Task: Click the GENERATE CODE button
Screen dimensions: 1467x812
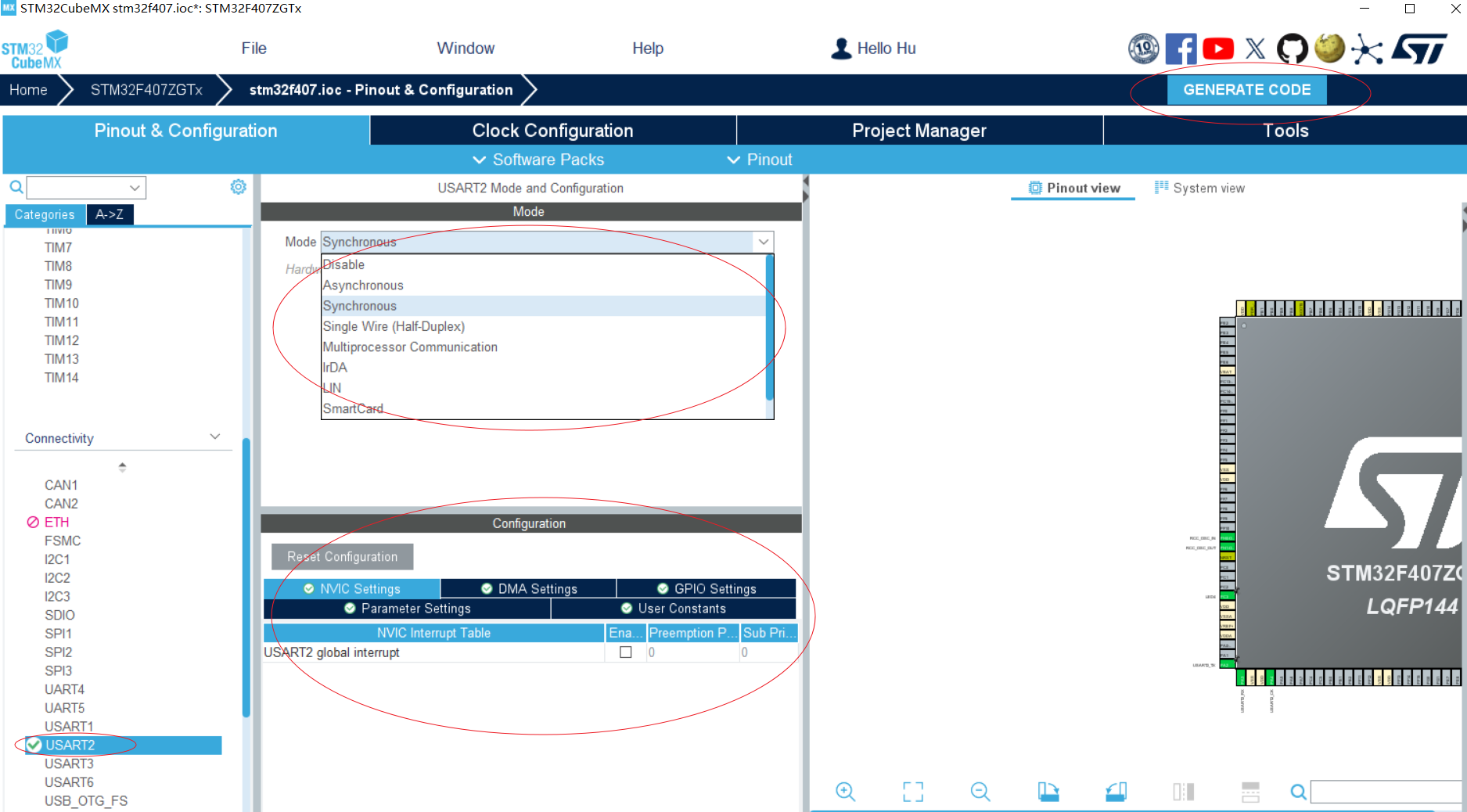Action: tap(1247, 90)
